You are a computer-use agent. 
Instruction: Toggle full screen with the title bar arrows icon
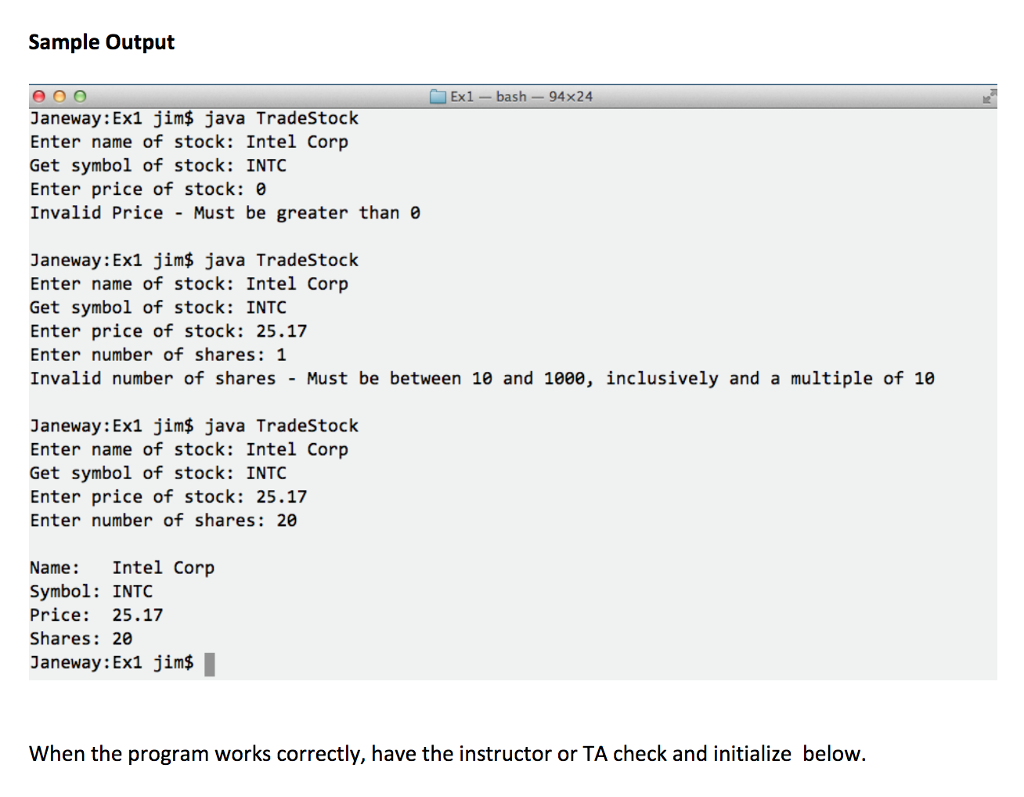coord(989,97)
